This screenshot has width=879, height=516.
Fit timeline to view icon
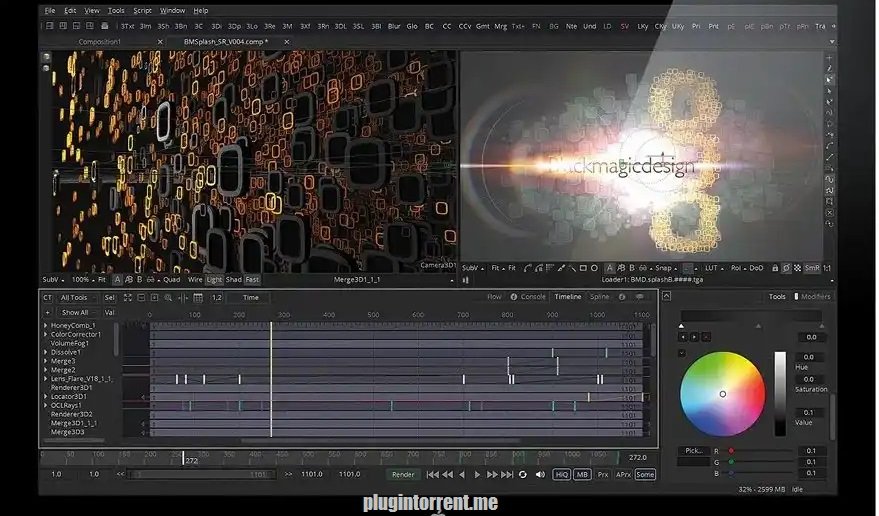pos(128,298)
